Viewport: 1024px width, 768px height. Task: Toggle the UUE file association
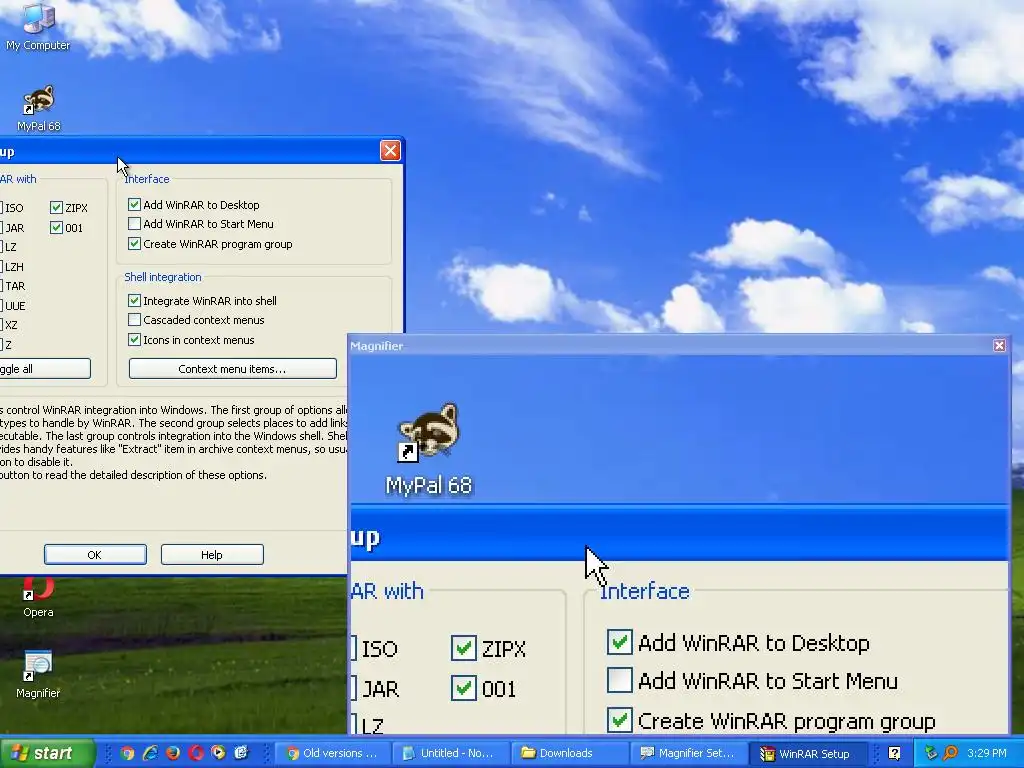tap(14, 306)
